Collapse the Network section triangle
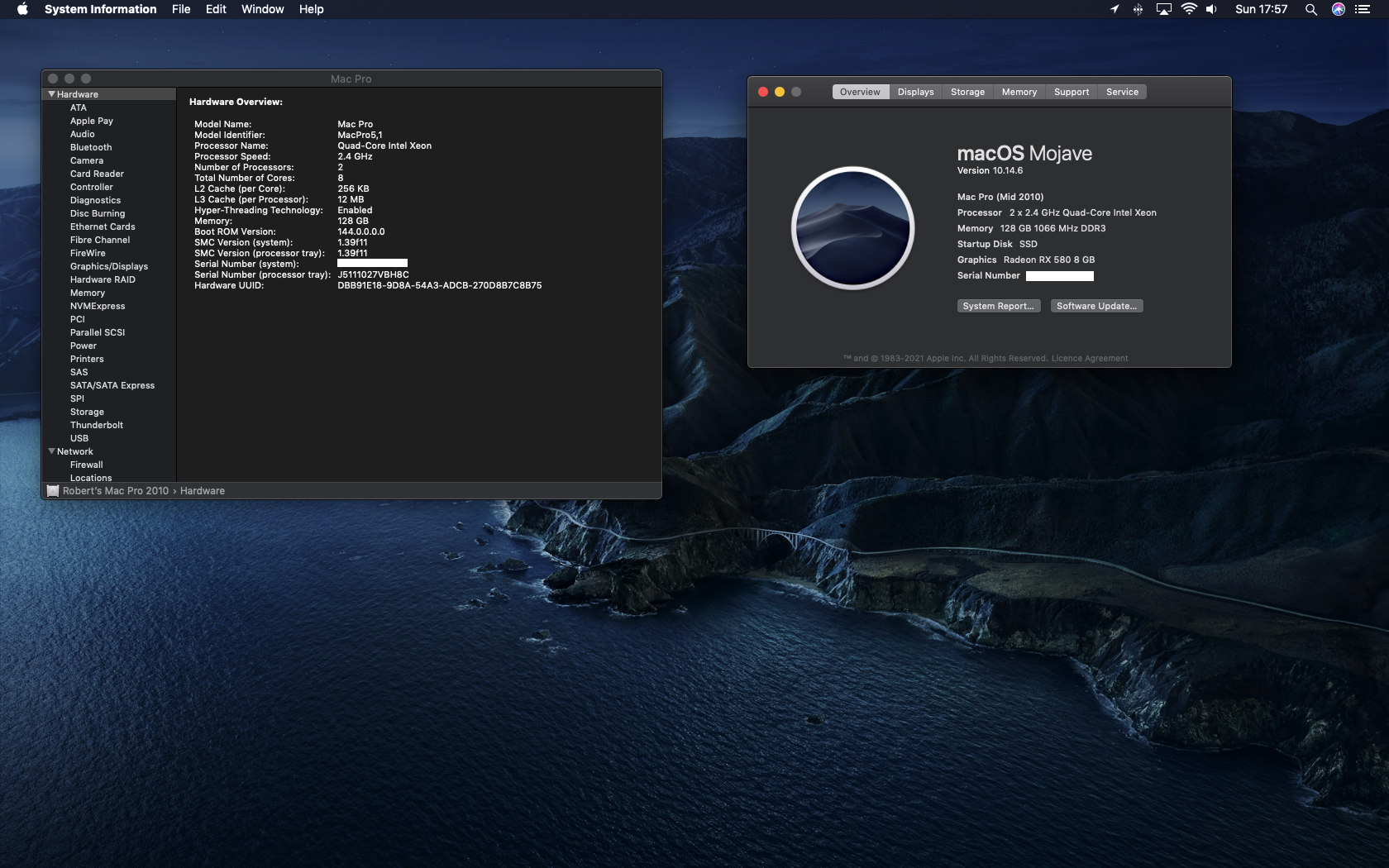The width and height of the screenshot is (1389, 868). (x=52, y=451)
